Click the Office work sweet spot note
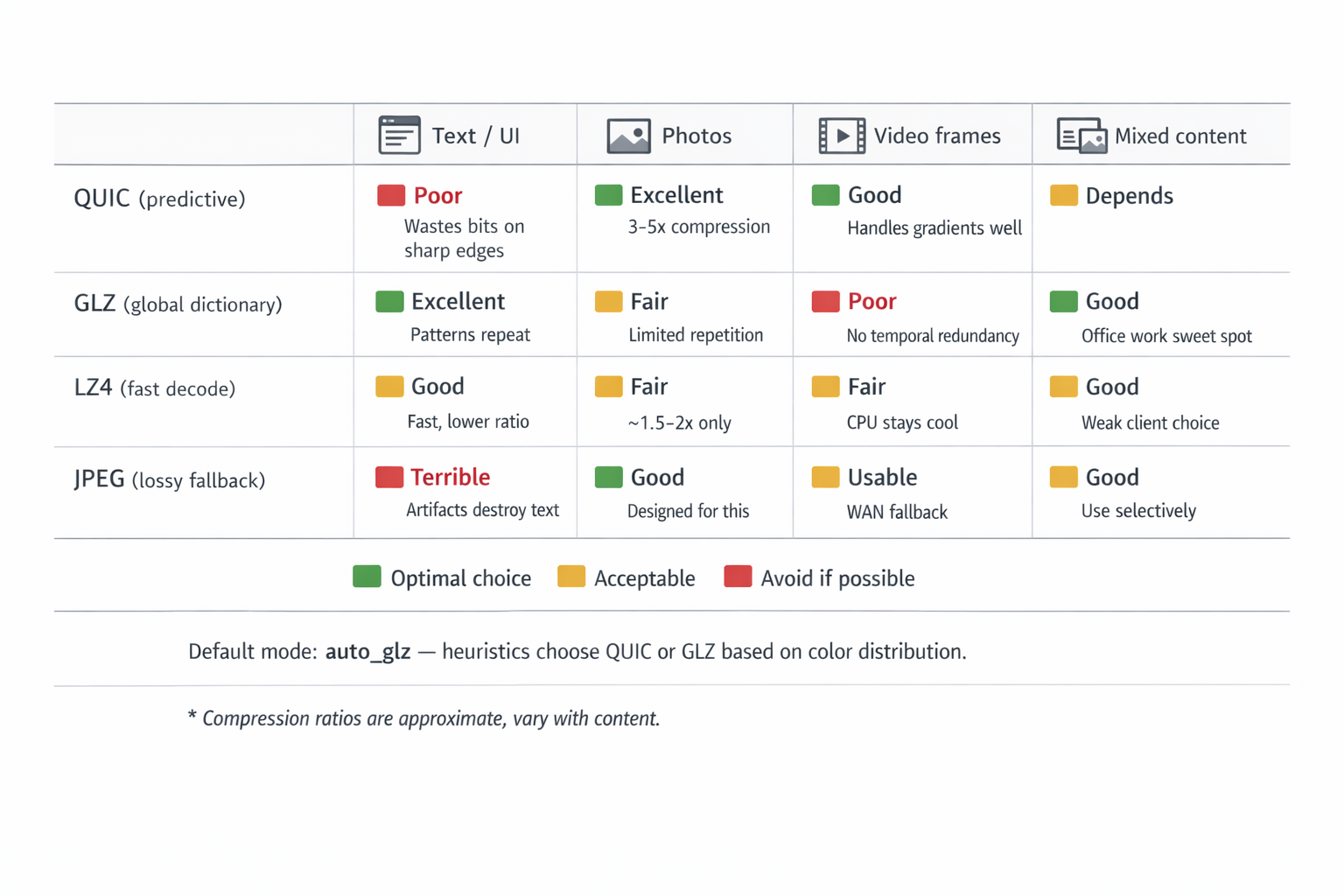Viewport: 1344px width, 896px height. (x=1165, y=336)
